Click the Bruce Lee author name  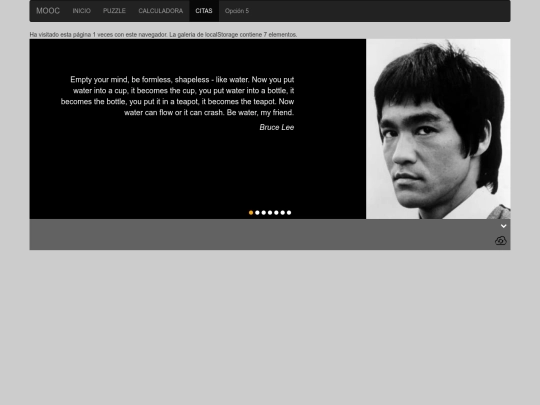coord(277,127)
